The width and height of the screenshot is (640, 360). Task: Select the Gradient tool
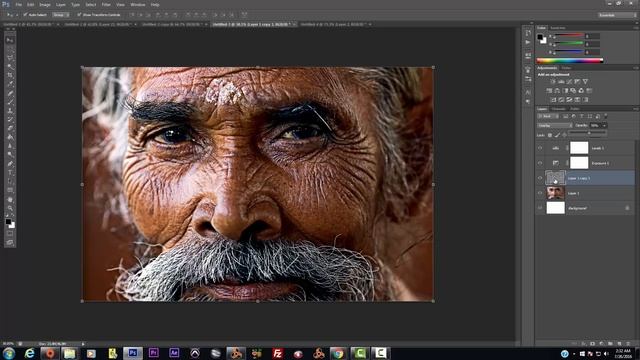(10, 137)
